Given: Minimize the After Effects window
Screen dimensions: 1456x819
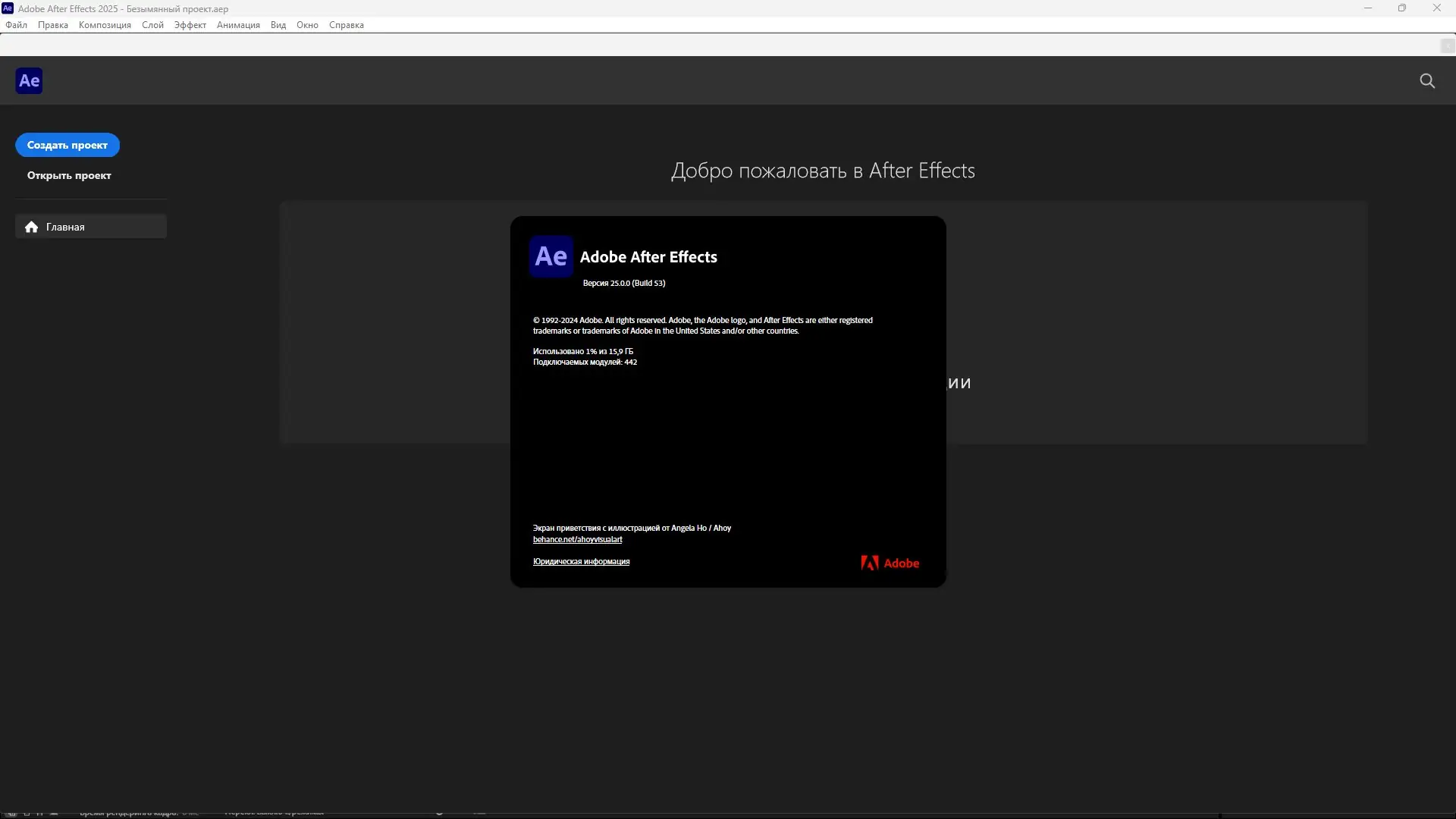Looking at the screenshot, I should pyautogui.click(x=1368, y=8).
